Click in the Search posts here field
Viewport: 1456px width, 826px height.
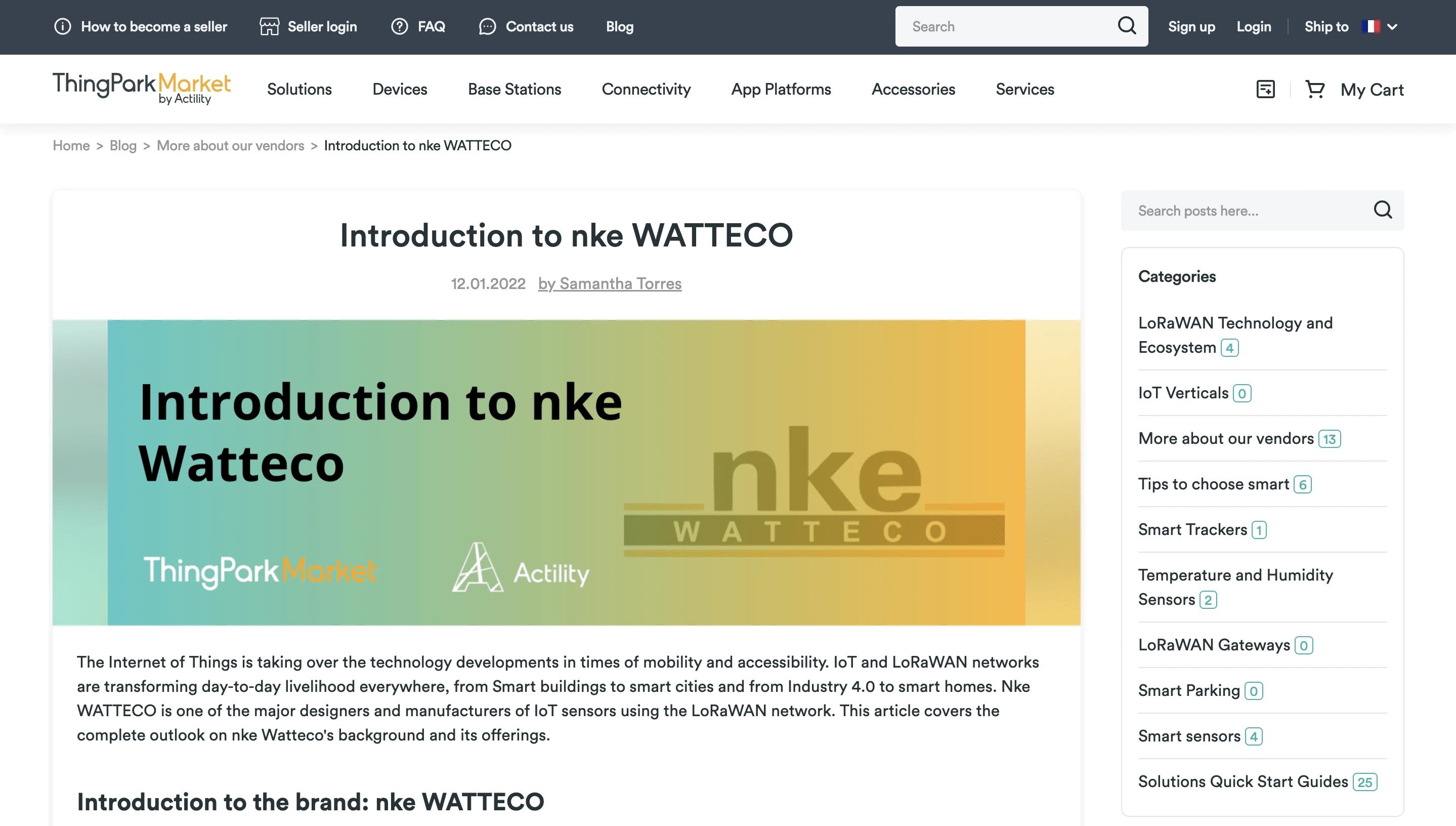[x=1248, y=211]
